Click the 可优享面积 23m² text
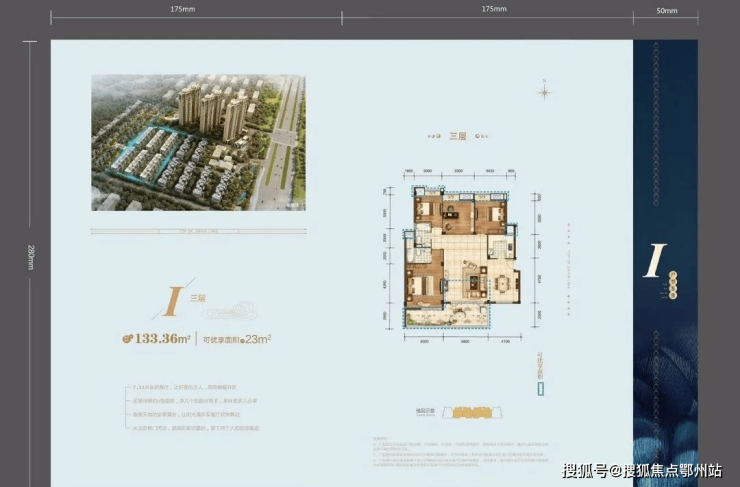This screenshot has height=487, width=740. (x=237, y=339)
